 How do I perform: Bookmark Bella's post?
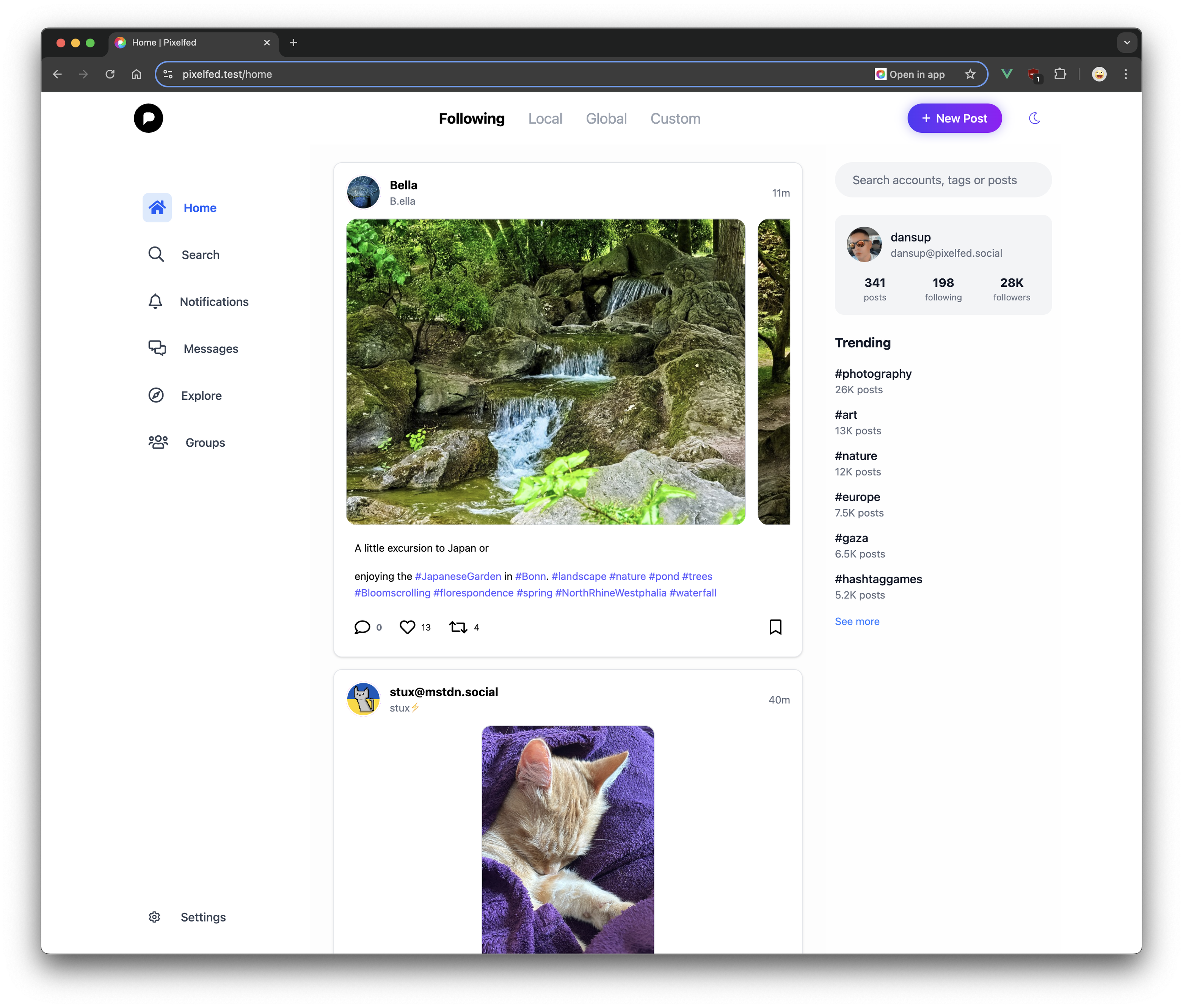775,627
